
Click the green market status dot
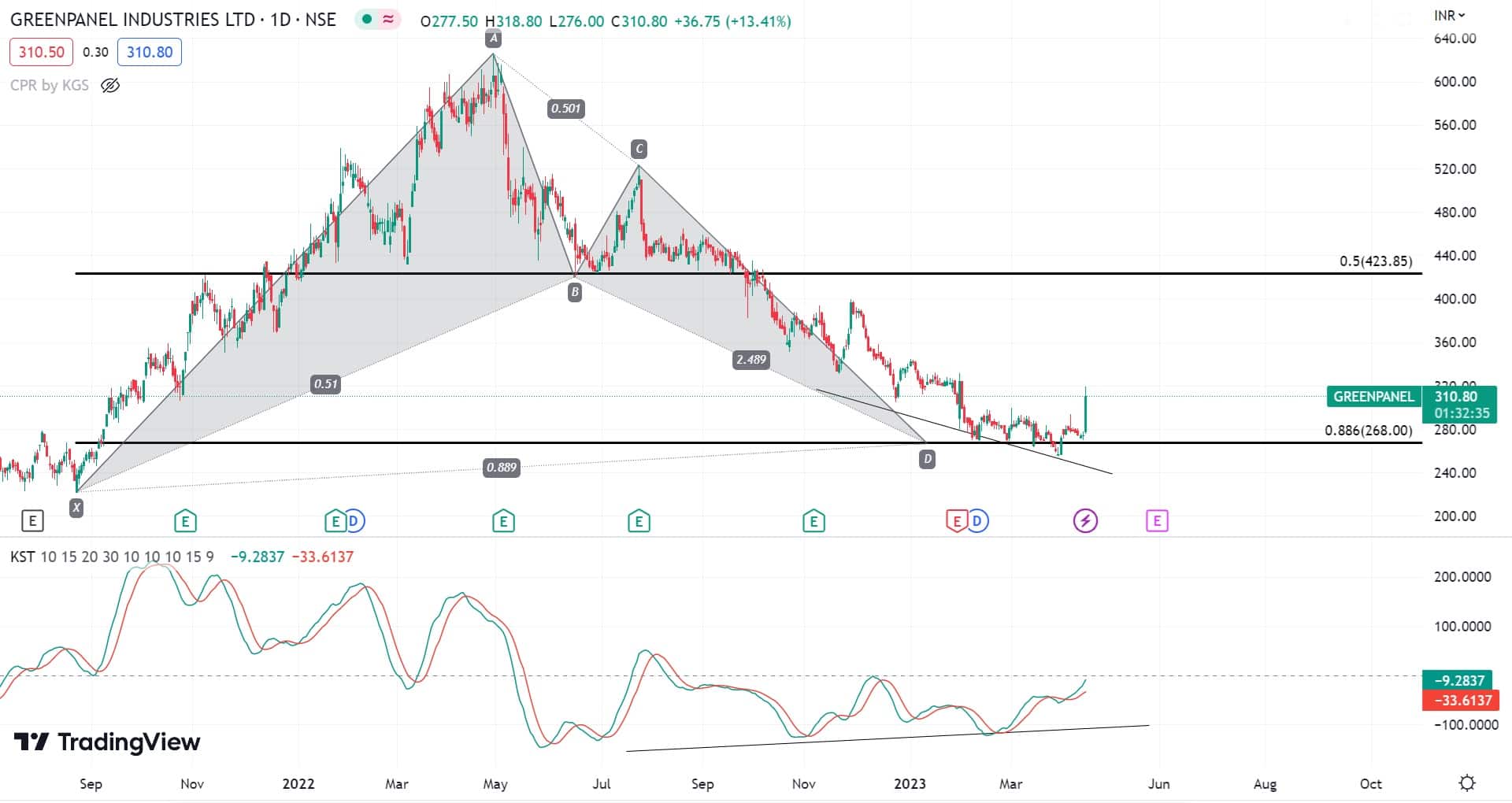pos(367,20)
